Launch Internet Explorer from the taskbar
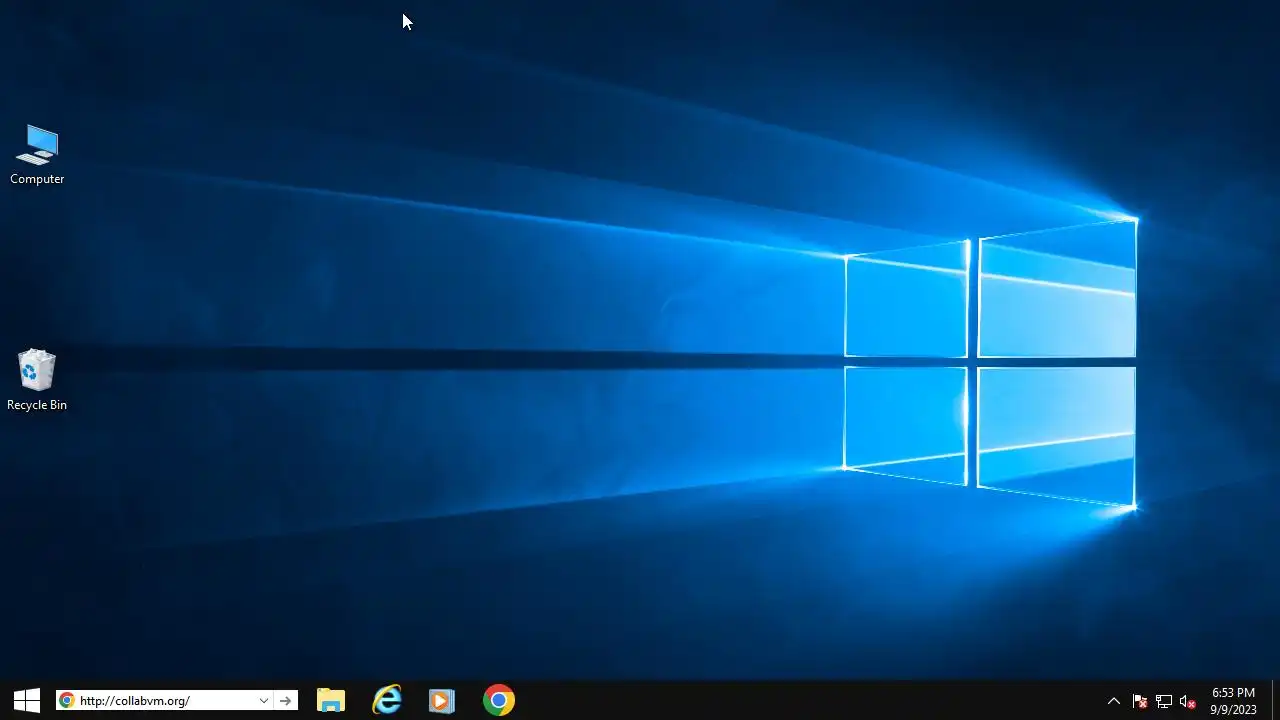 pos(387,700)
